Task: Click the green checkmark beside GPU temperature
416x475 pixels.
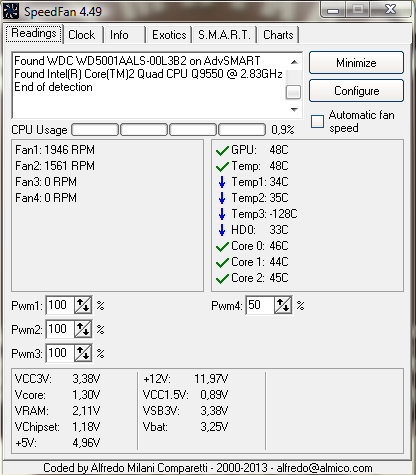Action: [222, 151]
